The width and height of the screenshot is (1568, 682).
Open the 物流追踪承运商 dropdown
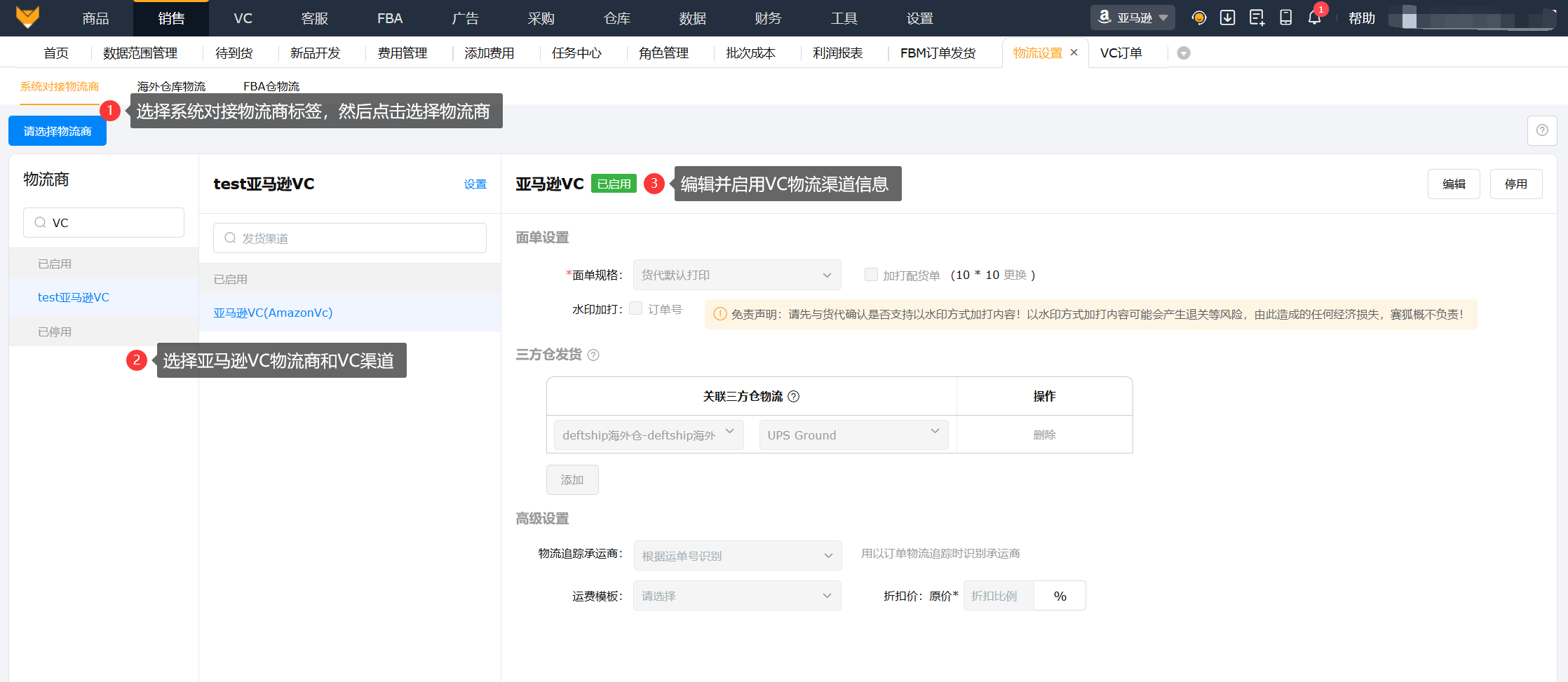pyautogui.click(x=737, y=556)
